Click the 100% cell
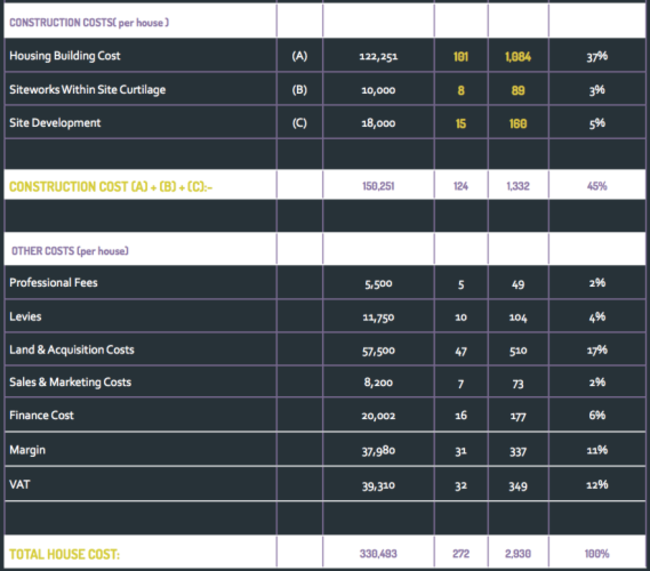Screen dimensions: 650x571 tap(597, 554)
